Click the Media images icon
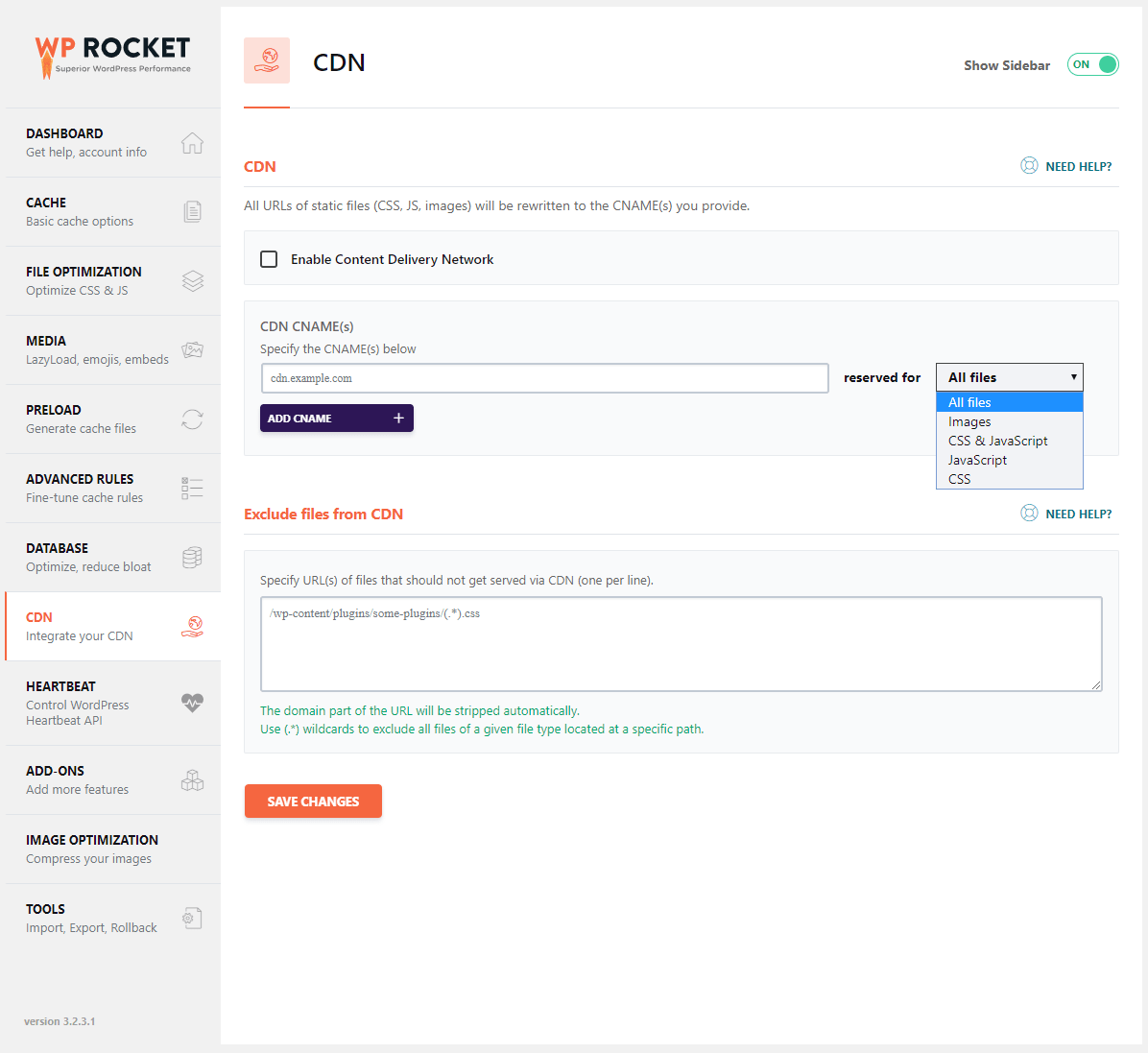Screen dimensions: 1148x1053 [x=192, y=349]
